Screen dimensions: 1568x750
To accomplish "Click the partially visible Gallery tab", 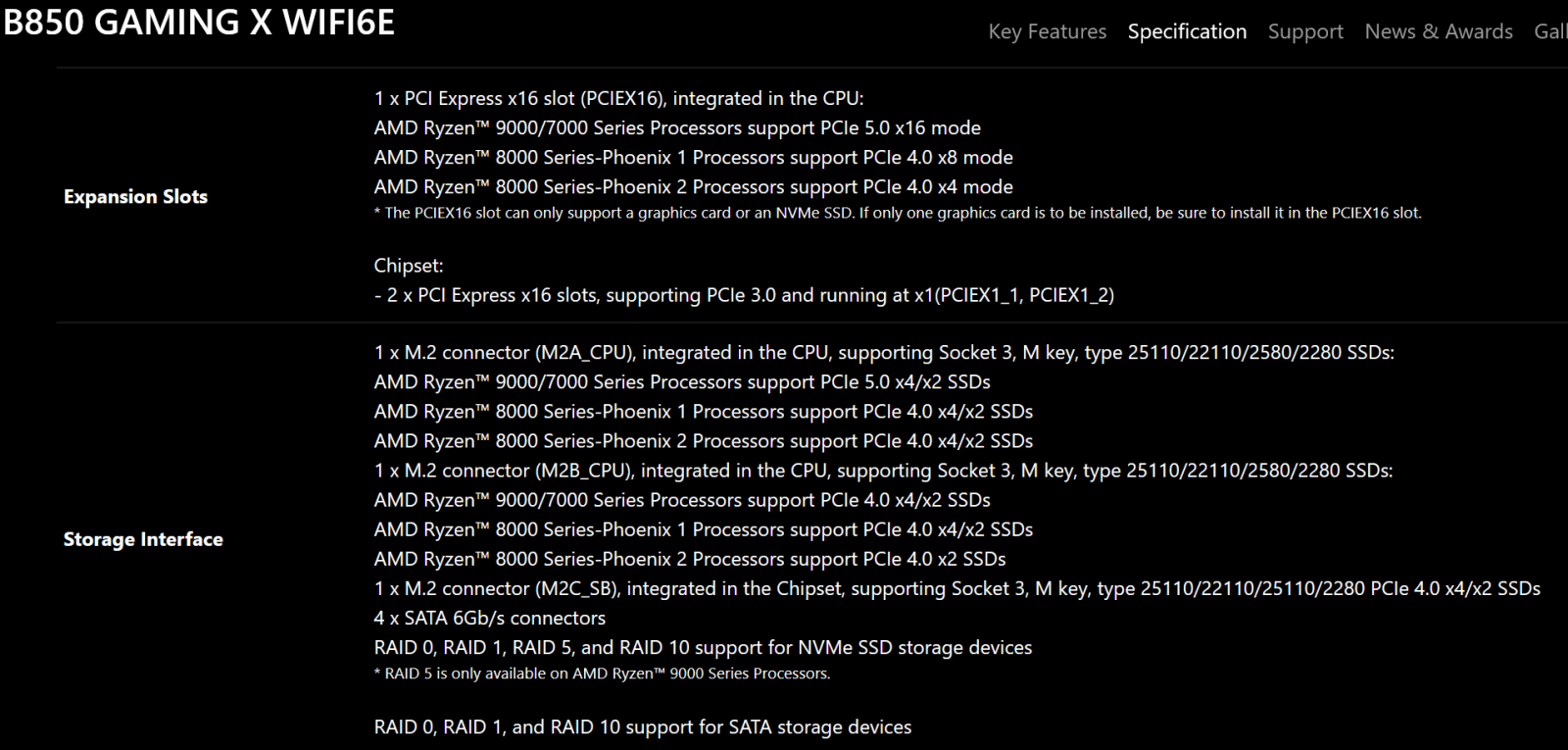I will (1550, 31).
